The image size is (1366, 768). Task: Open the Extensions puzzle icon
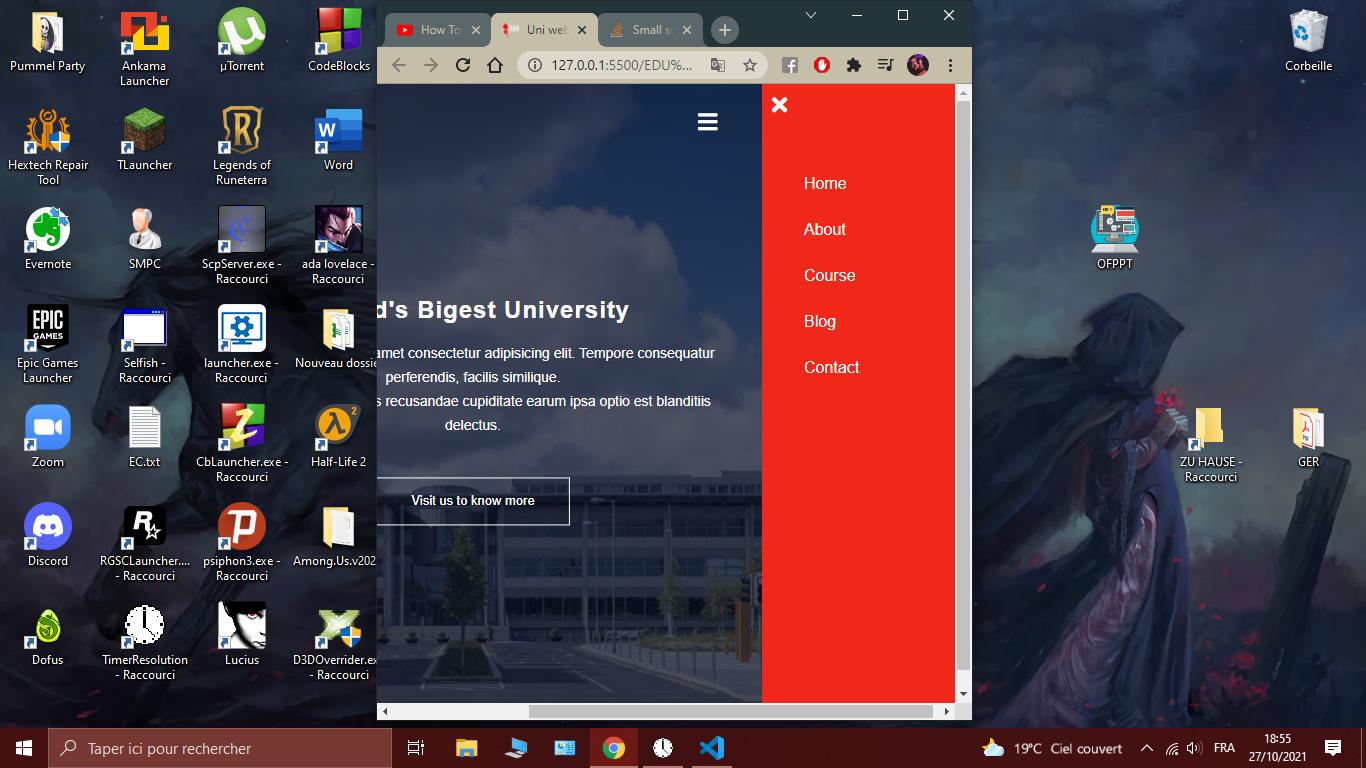pyautogui.click(x=853, y=65)
